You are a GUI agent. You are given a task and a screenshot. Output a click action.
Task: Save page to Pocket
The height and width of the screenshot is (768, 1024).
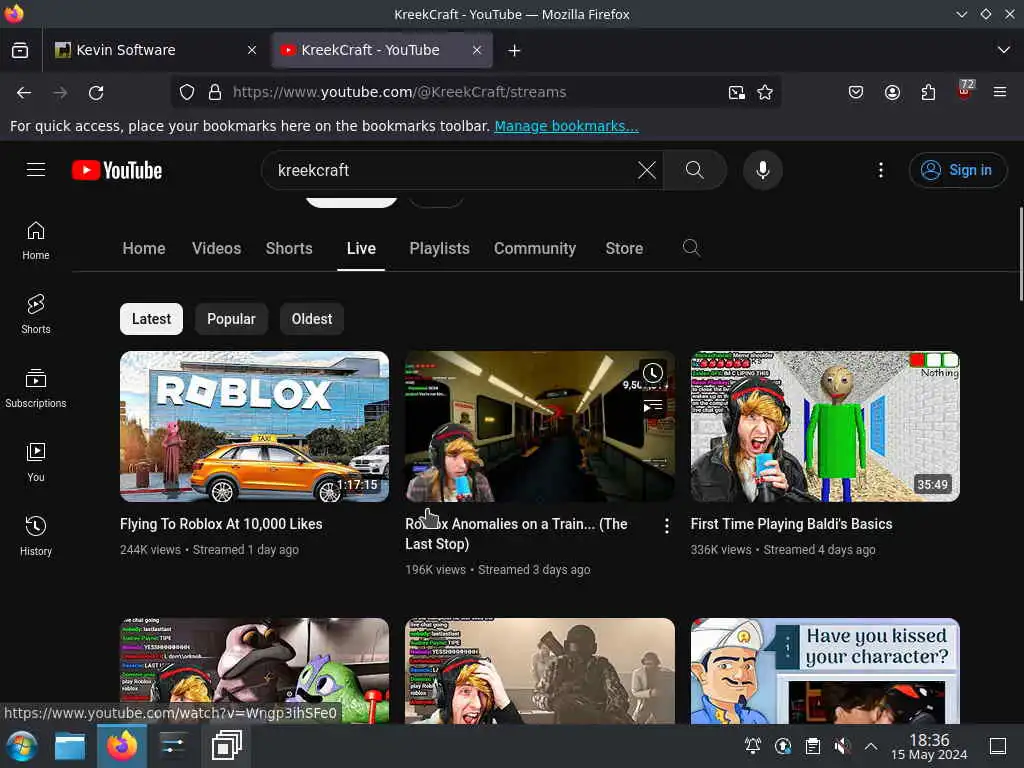coord(856,93)
